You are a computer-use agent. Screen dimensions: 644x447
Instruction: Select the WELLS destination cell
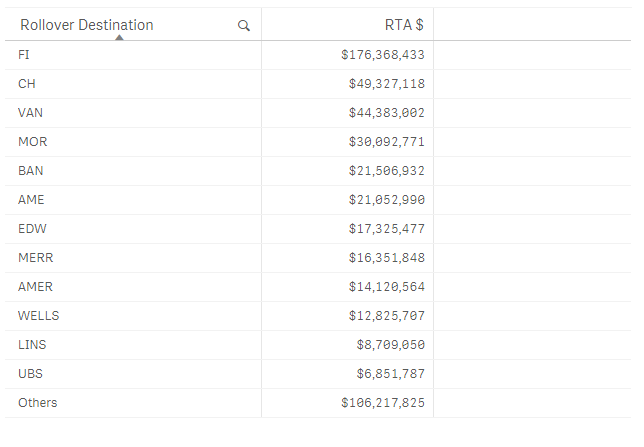(x=38, y=316)
